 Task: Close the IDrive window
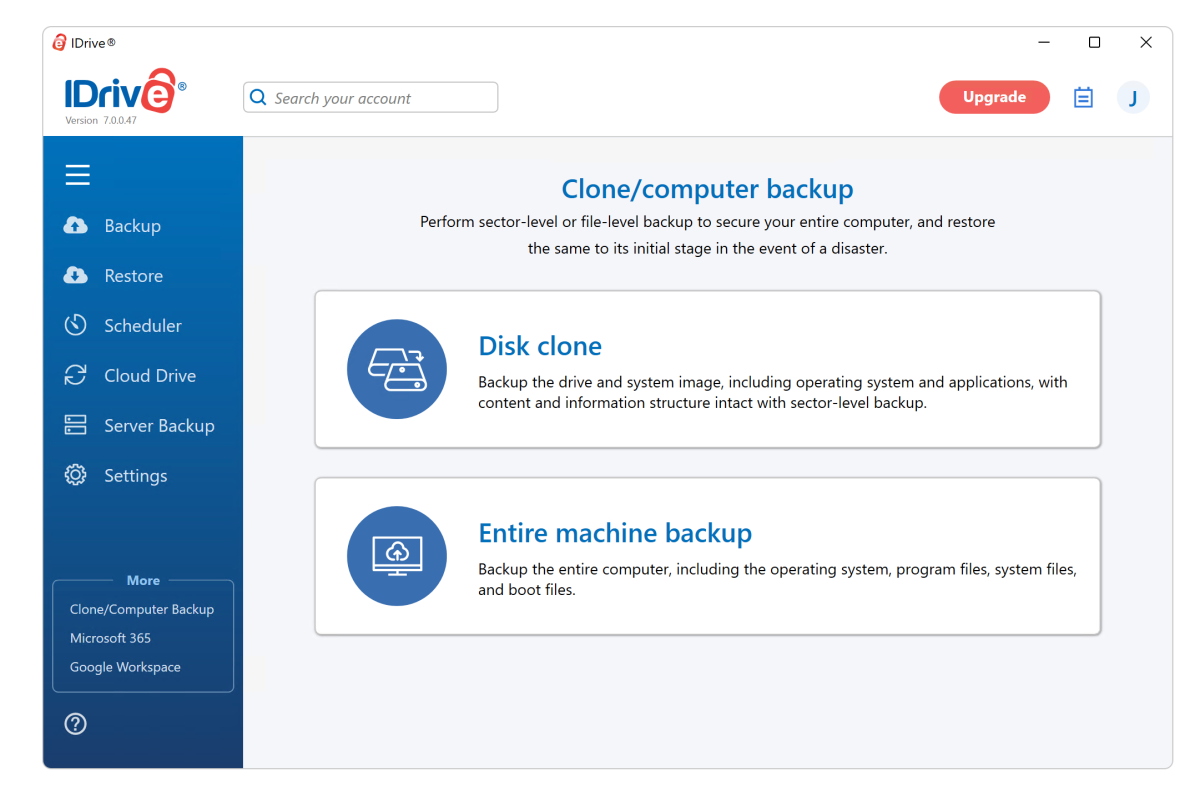(1146, 42)
